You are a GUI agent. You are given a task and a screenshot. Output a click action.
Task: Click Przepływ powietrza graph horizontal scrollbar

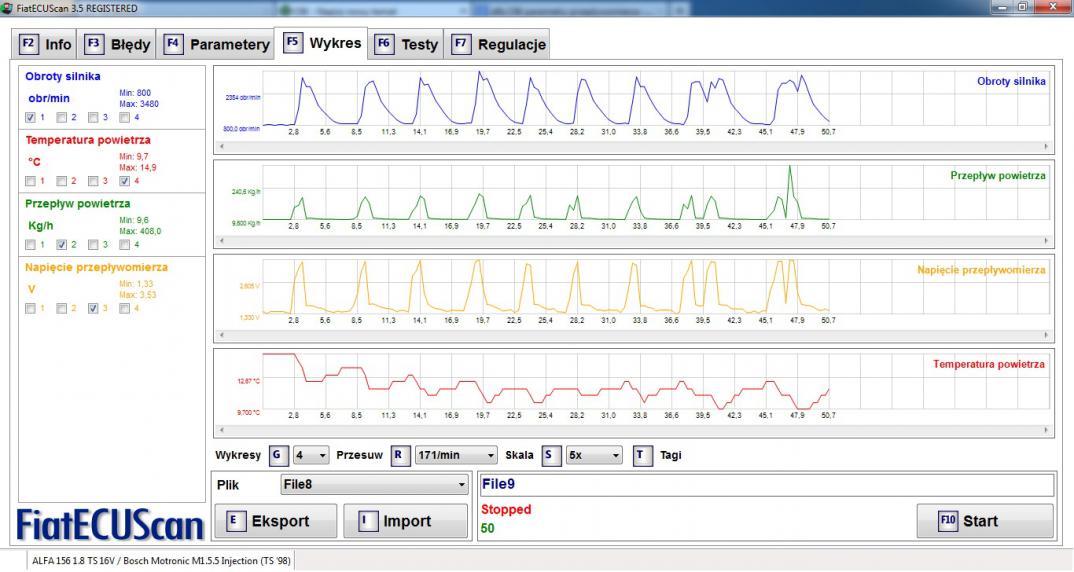pyautogui.click(x=634, y=240)
